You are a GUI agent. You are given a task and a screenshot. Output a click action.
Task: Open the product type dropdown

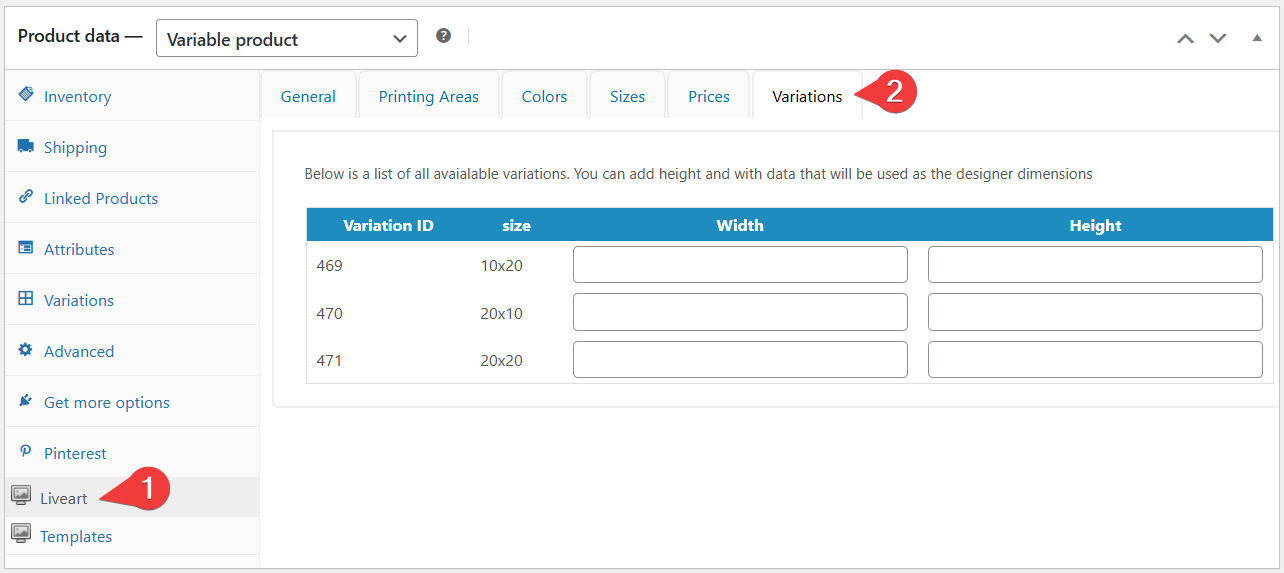coord(286,39)
